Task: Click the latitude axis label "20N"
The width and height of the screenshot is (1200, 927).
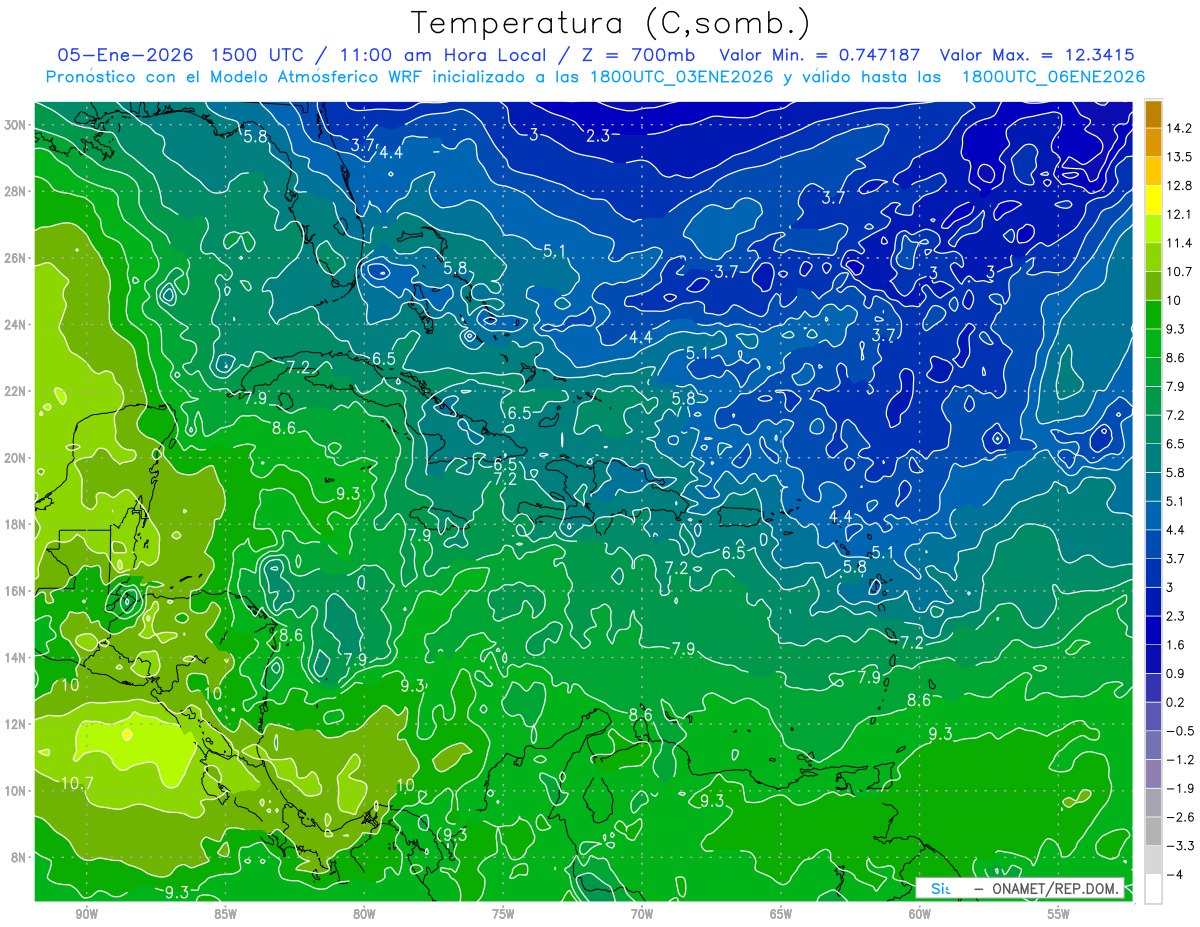Action: pos(17,458)
